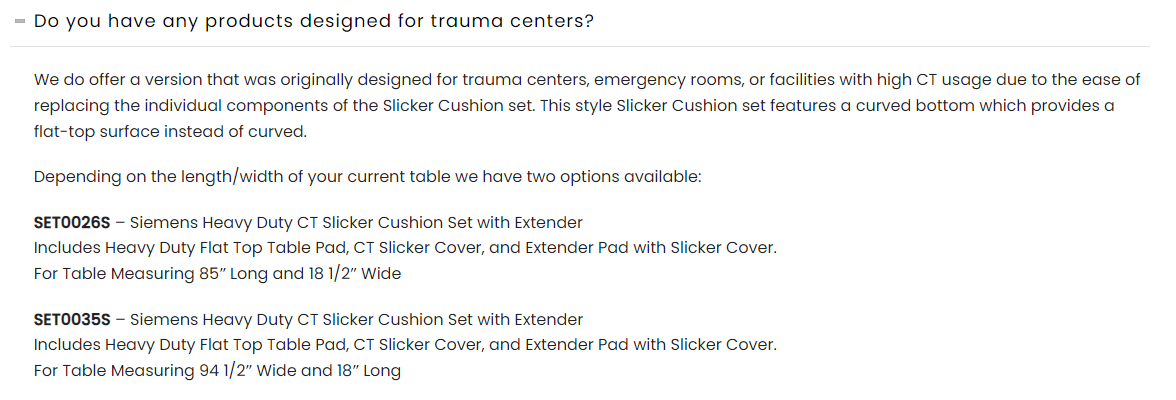Click the SET0035S Siemens Heavy Duty title
Screen dimensions: 1176x400
(x=356, y=320)
